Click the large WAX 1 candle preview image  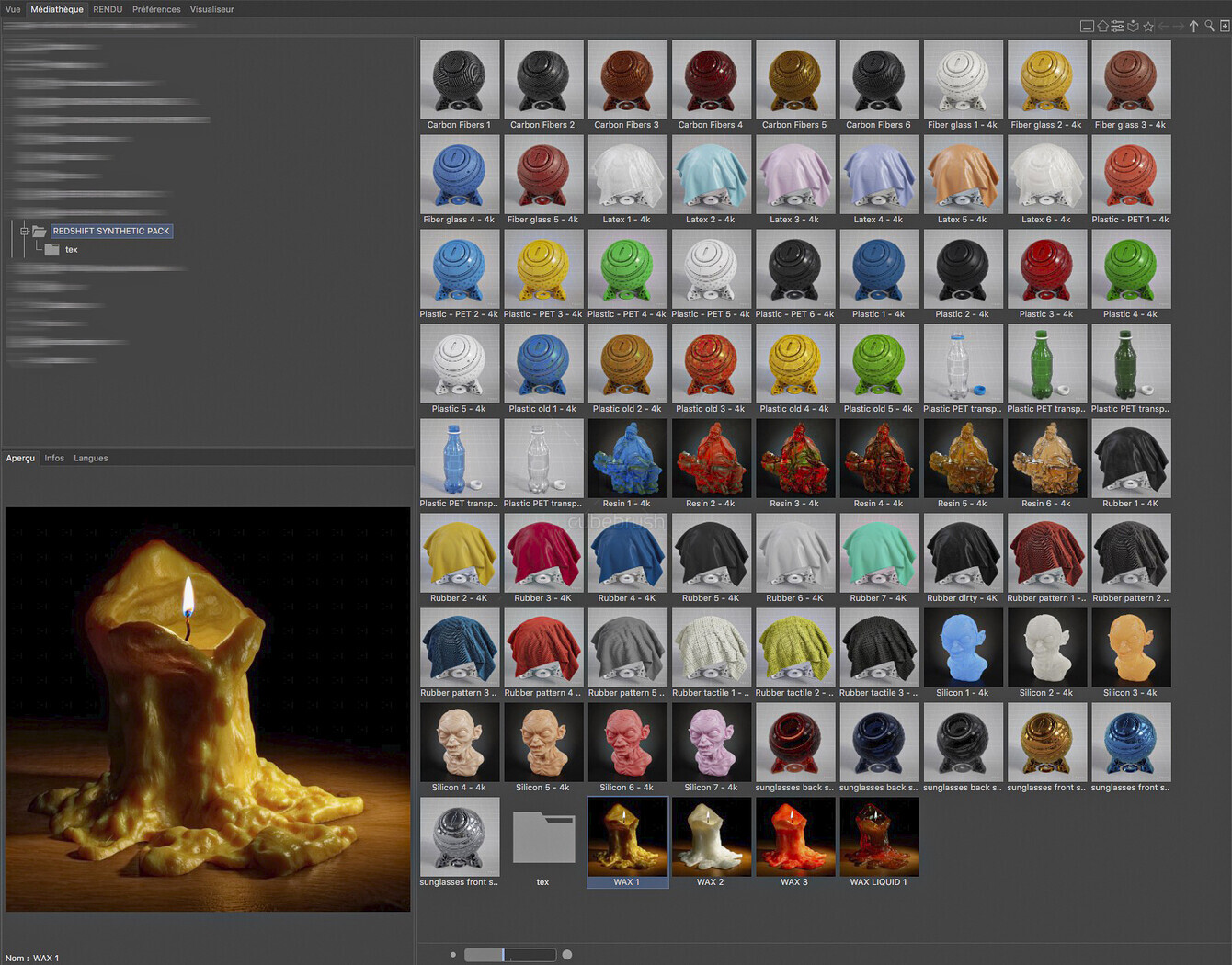tap(208, 710)
